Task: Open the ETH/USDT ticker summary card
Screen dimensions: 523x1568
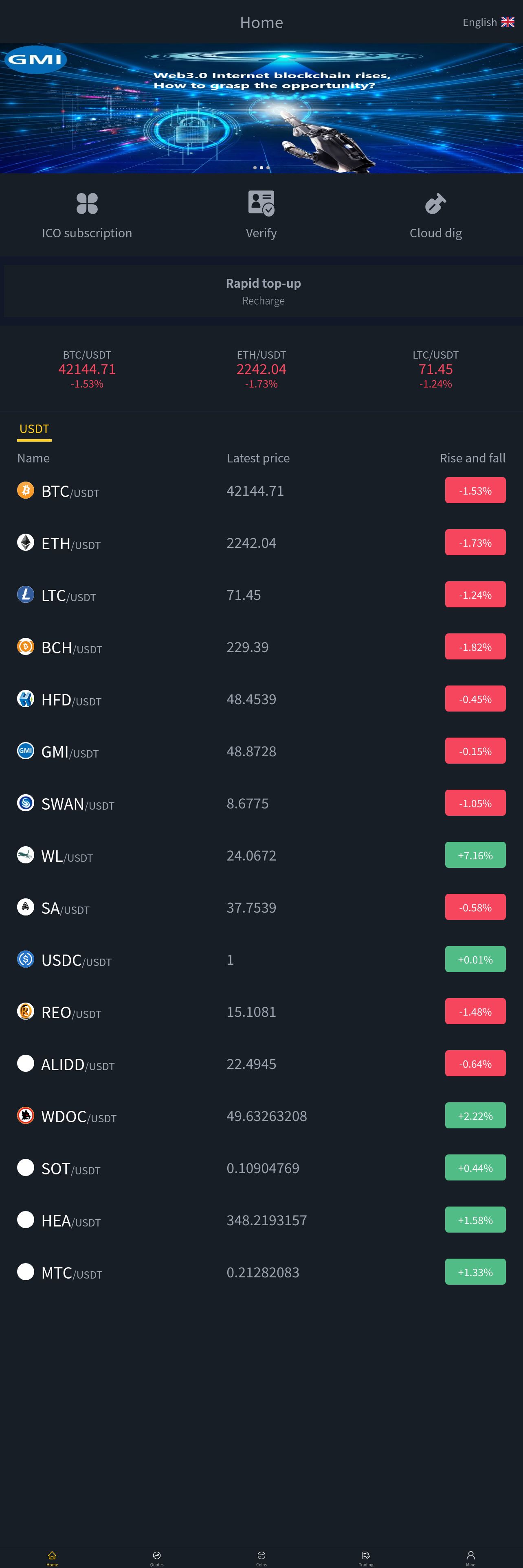Action: 261,369
